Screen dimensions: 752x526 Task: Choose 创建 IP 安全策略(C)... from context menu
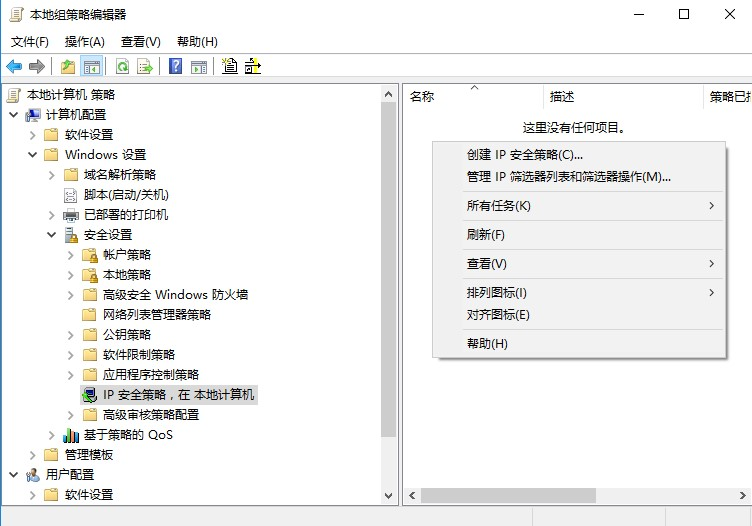579,155
